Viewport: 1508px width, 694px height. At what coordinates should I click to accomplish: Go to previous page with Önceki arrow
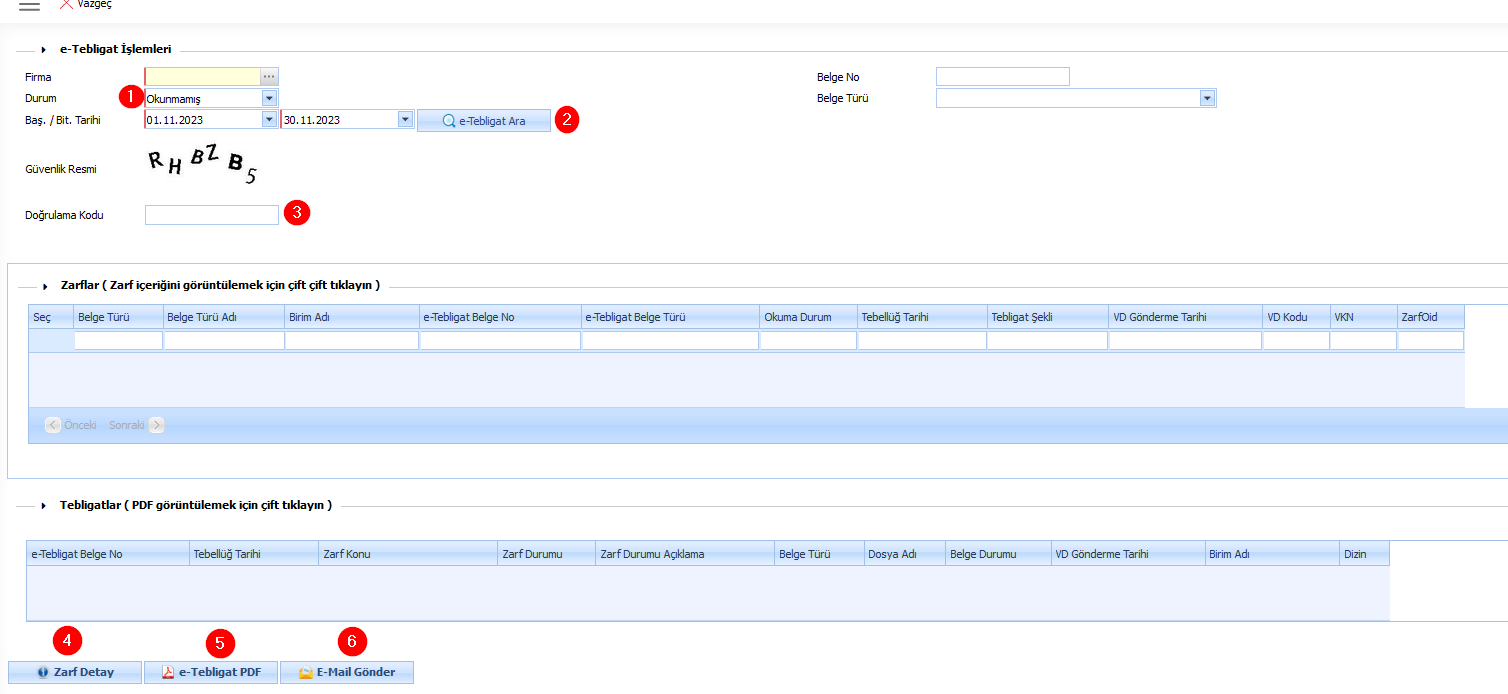pos(53,425)
